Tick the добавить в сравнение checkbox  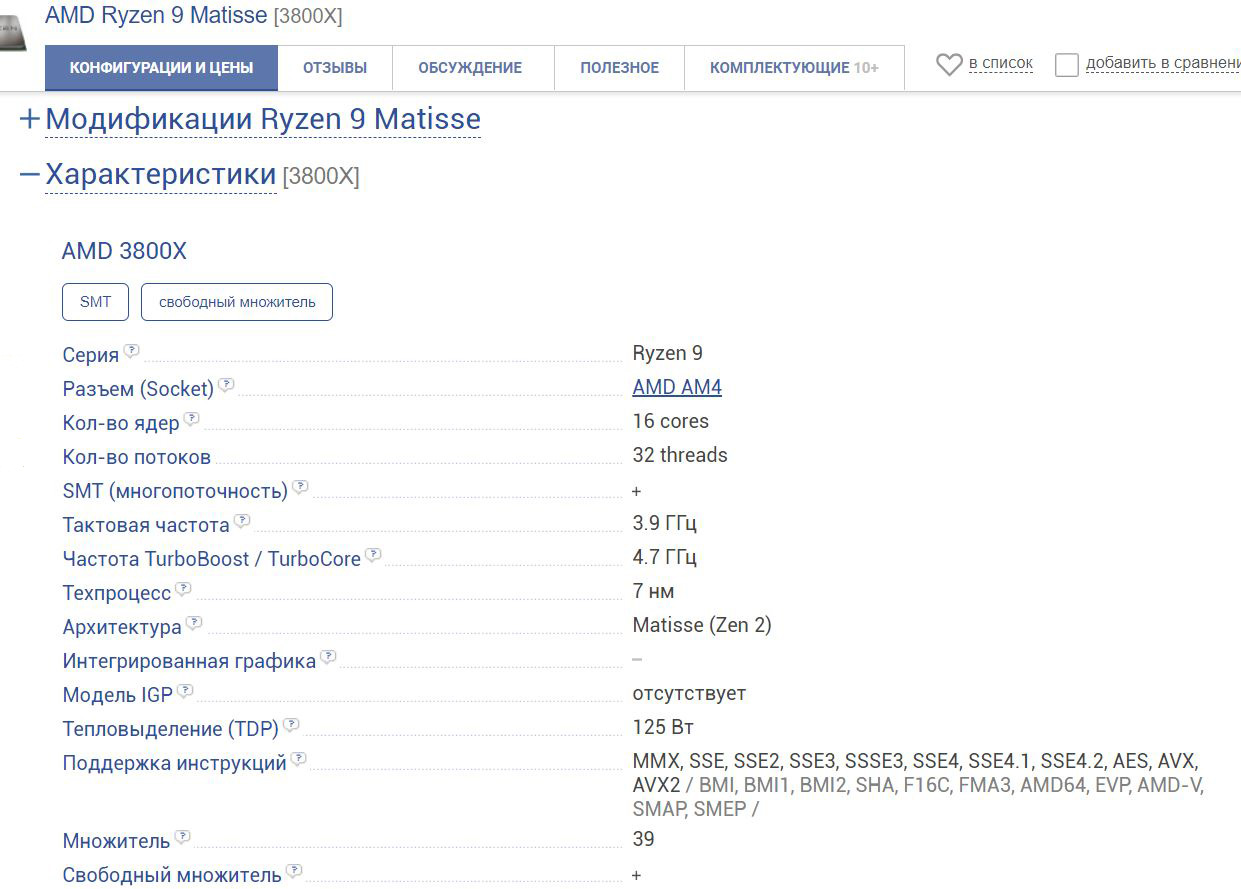(x=1067, y=66)
